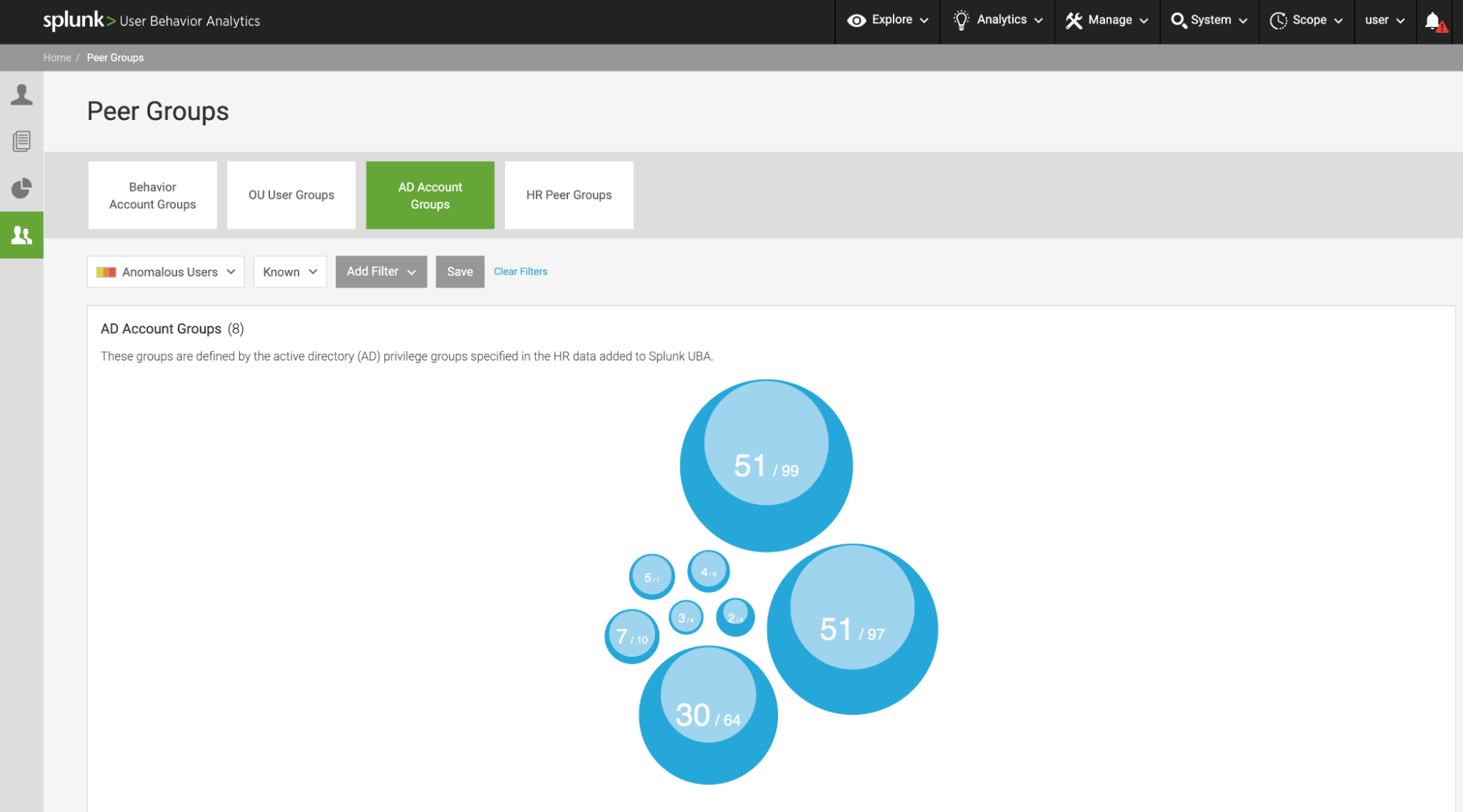
Task: Click the Home breadcrumb link
Action: click(57, 58)
